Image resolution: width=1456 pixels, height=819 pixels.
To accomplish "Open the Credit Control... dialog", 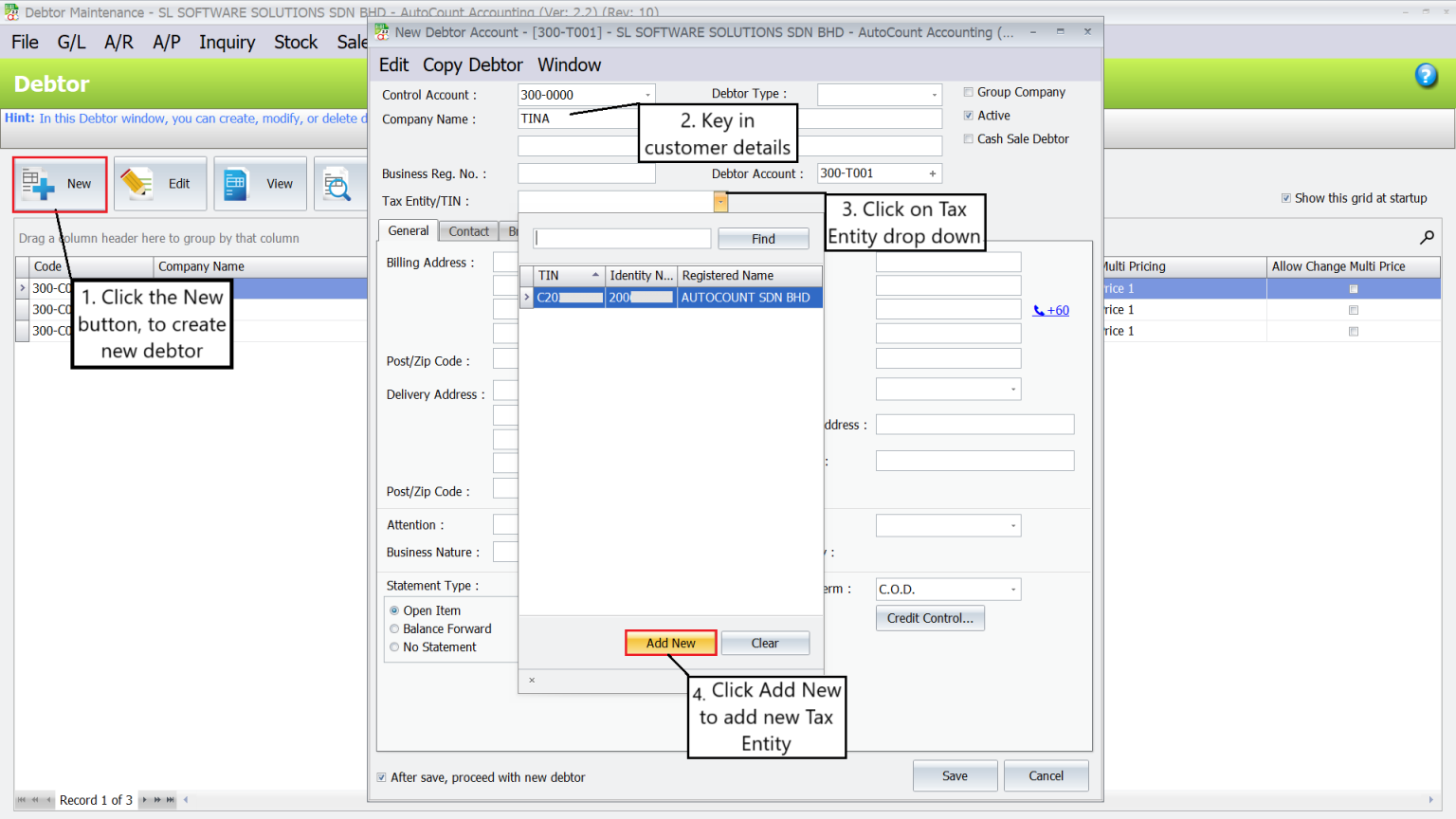I will (x=930, y=618).
